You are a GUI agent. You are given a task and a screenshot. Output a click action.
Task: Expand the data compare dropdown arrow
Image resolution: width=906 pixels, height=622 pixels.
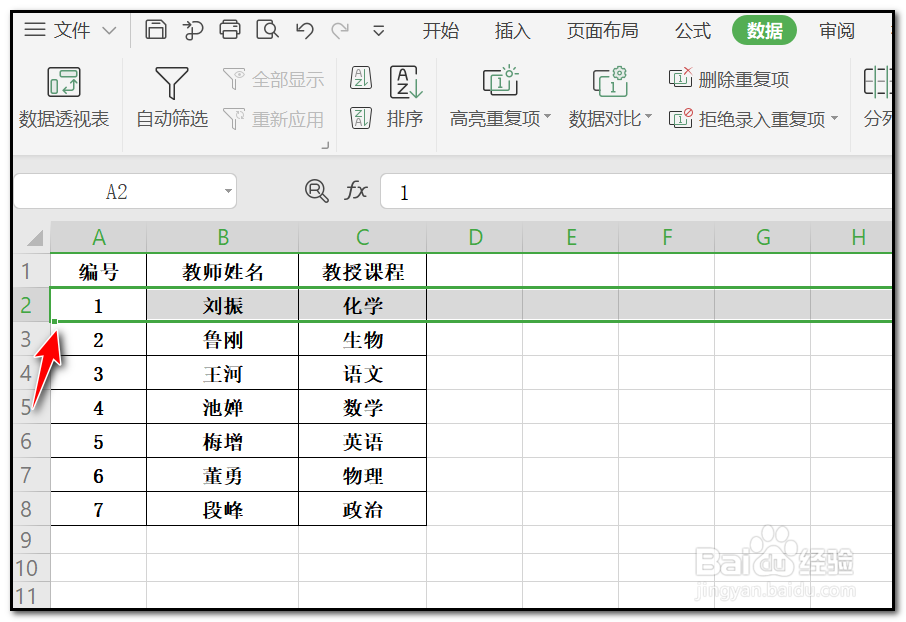click(x=648, y=117)
